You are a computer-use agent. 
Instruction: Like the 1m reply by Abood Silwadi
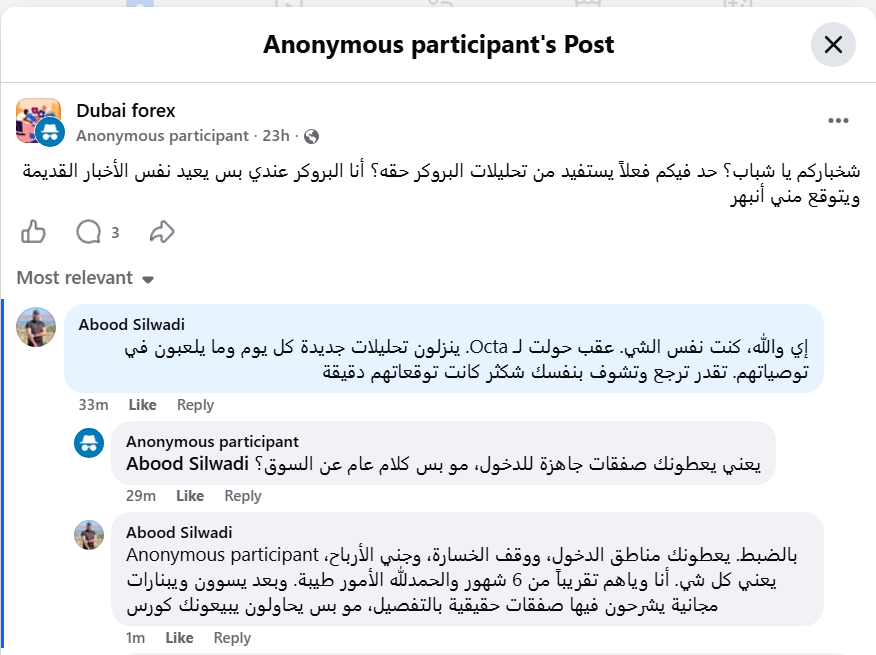[x=179, y=638]
